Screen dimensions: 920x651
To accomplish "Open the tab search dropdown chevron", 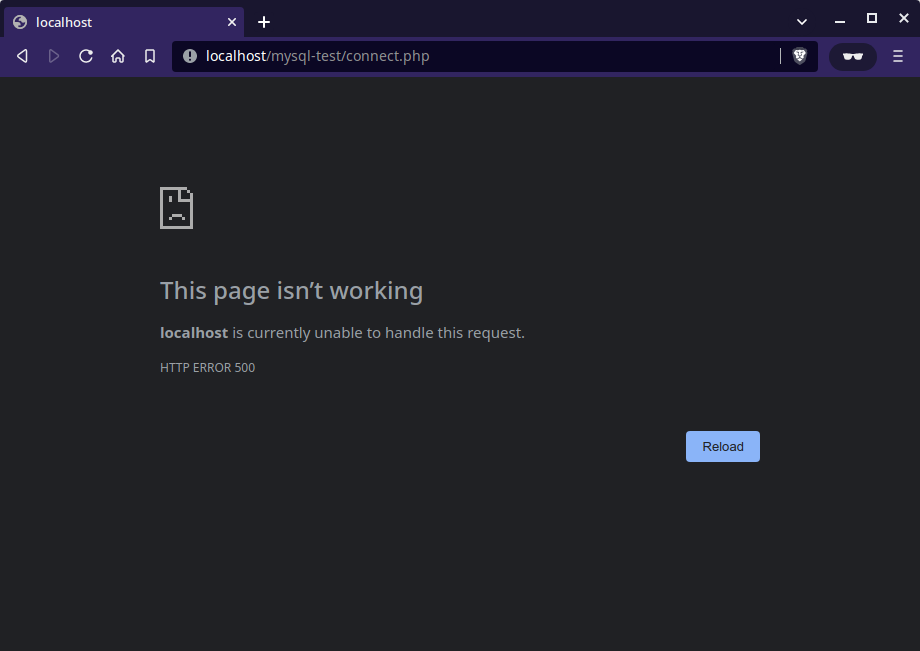I will pos(801,21).
